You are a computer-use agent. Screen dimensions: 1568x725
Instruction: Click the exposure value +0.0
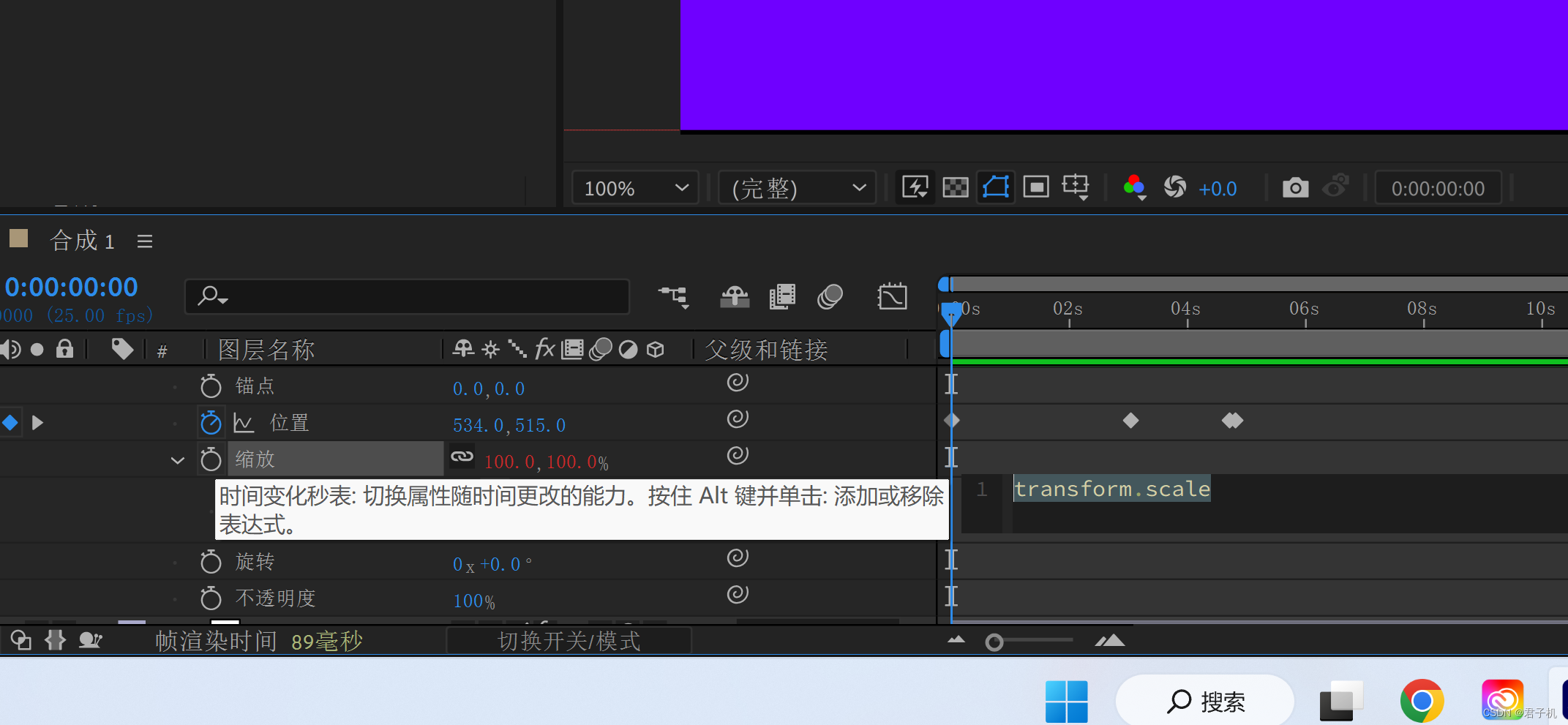click(x=1218, y=189)
